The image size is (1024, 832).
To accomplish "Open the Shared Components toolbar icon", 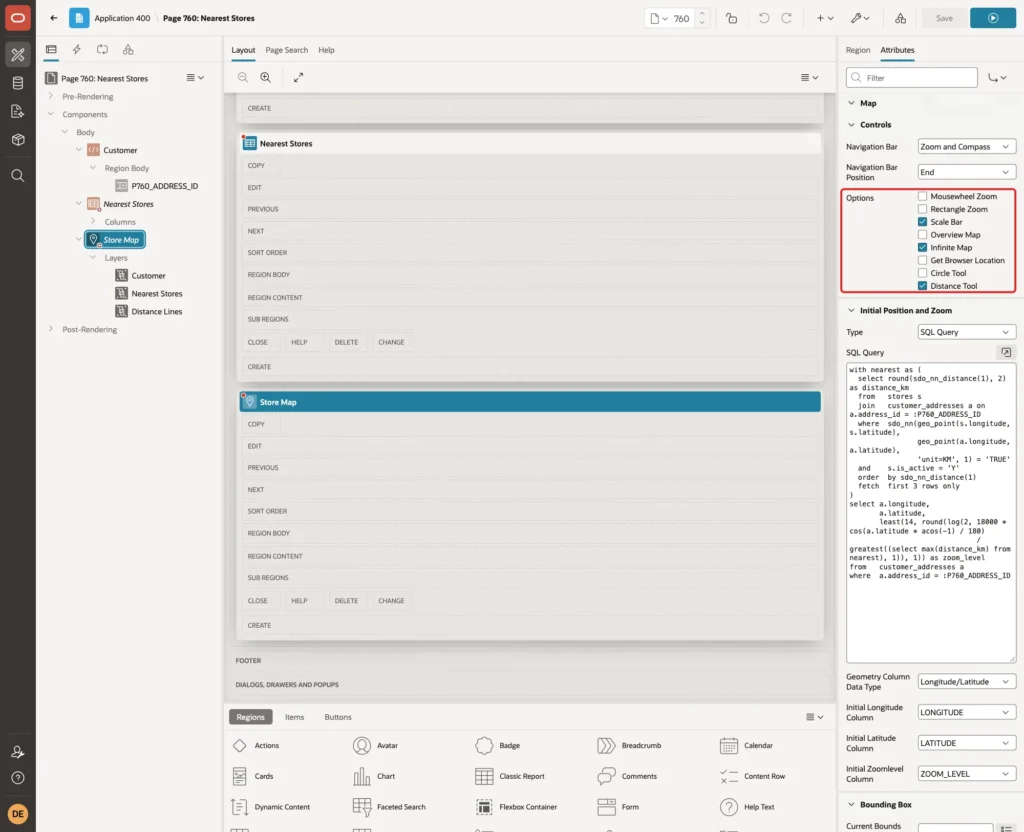I will coord(900,18).
